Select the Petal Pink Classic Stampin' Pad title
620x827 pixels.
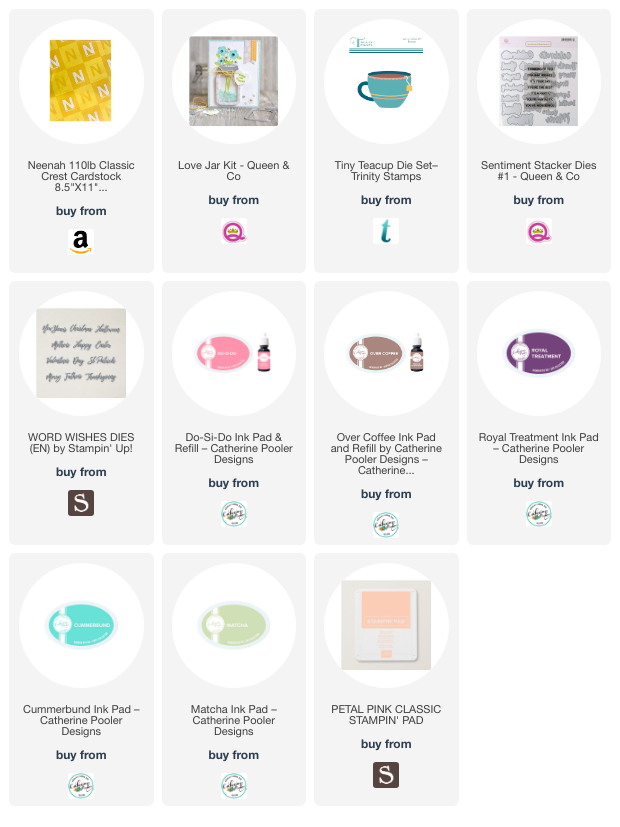click(386, 715)
